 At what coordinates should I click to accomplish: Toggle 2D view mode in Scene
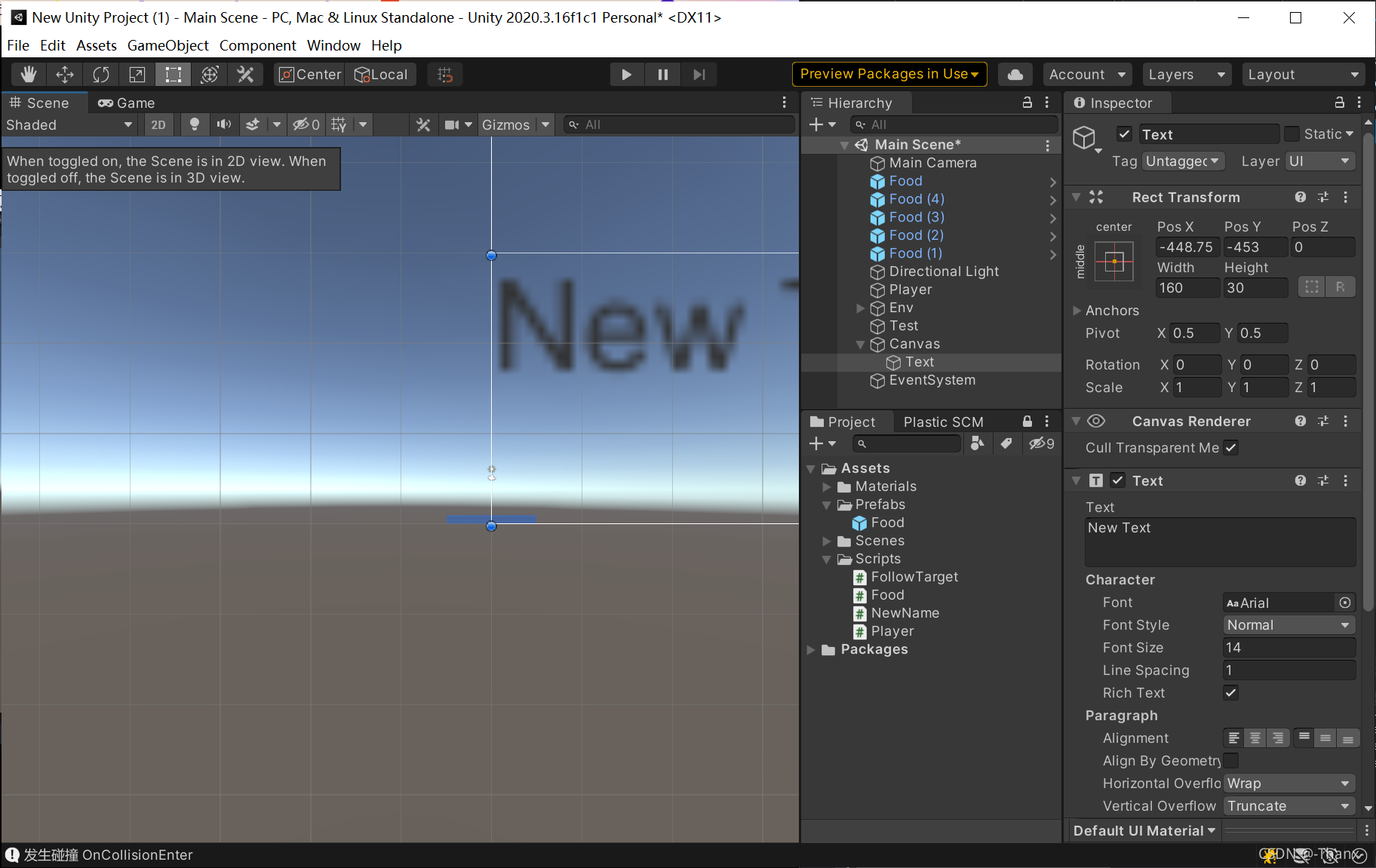(x=158, y=125)
